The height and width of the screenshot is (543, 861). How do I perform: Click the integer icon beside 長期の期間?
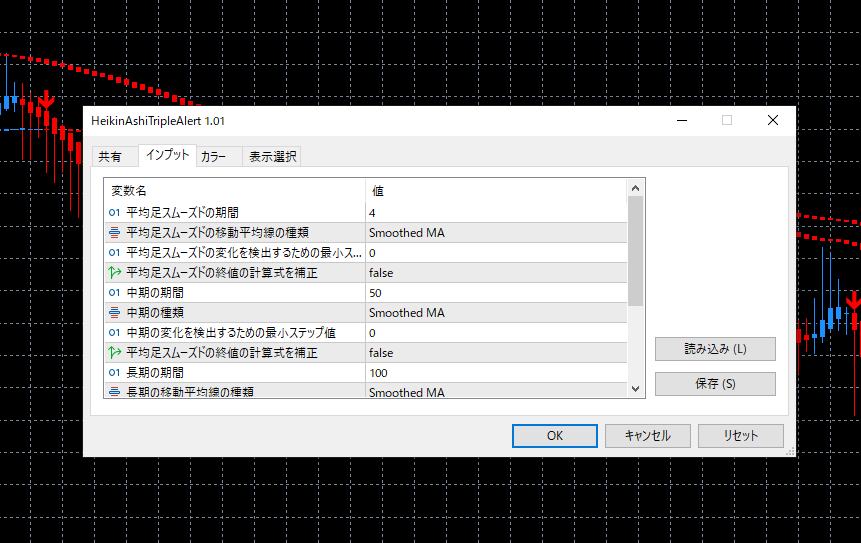[114, 373]
